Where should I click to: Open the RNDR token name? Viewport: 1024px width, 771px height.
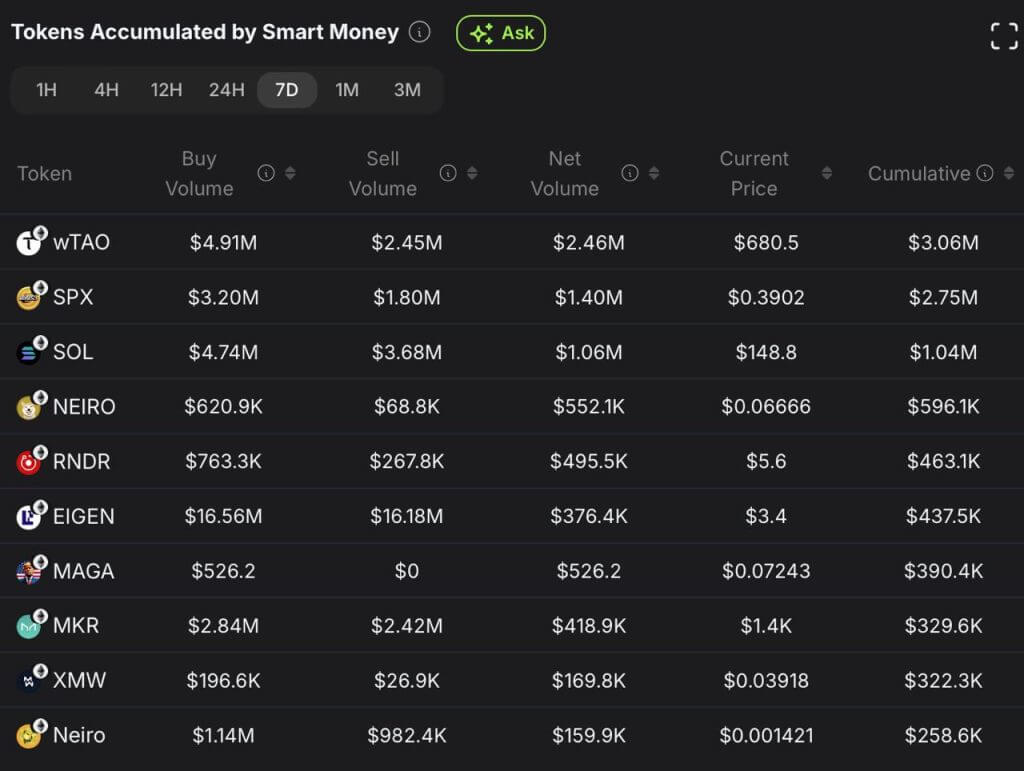pos(81,462)
